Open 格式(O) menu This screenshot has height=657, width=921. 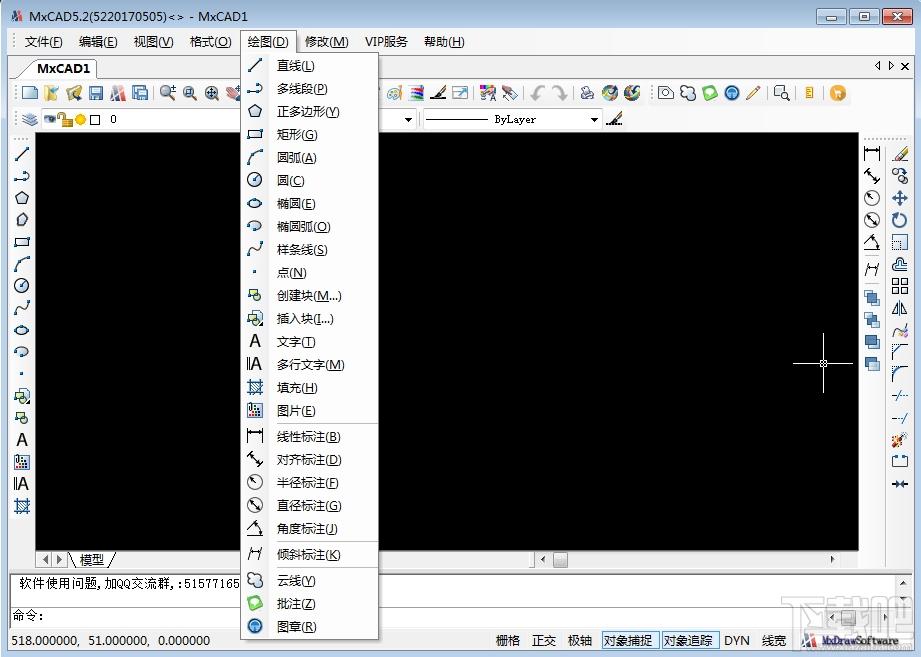(x=210, y=42)
